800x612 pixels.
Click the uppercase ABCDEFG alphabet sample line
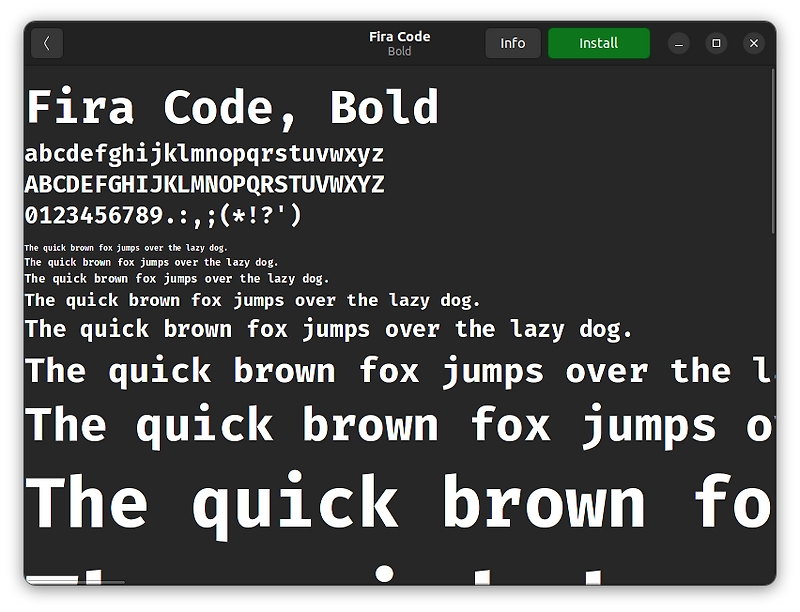pos(204,184)
